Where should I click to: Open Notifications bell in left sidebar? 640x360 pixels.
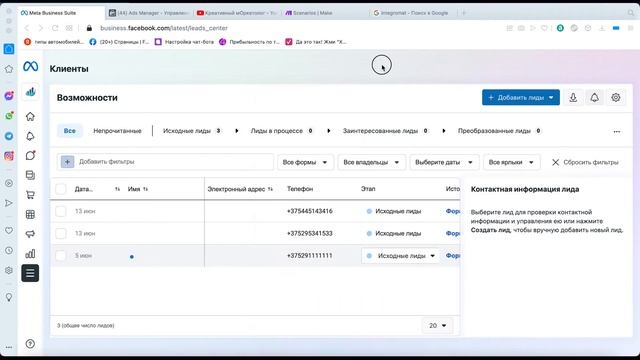[30, 136]
